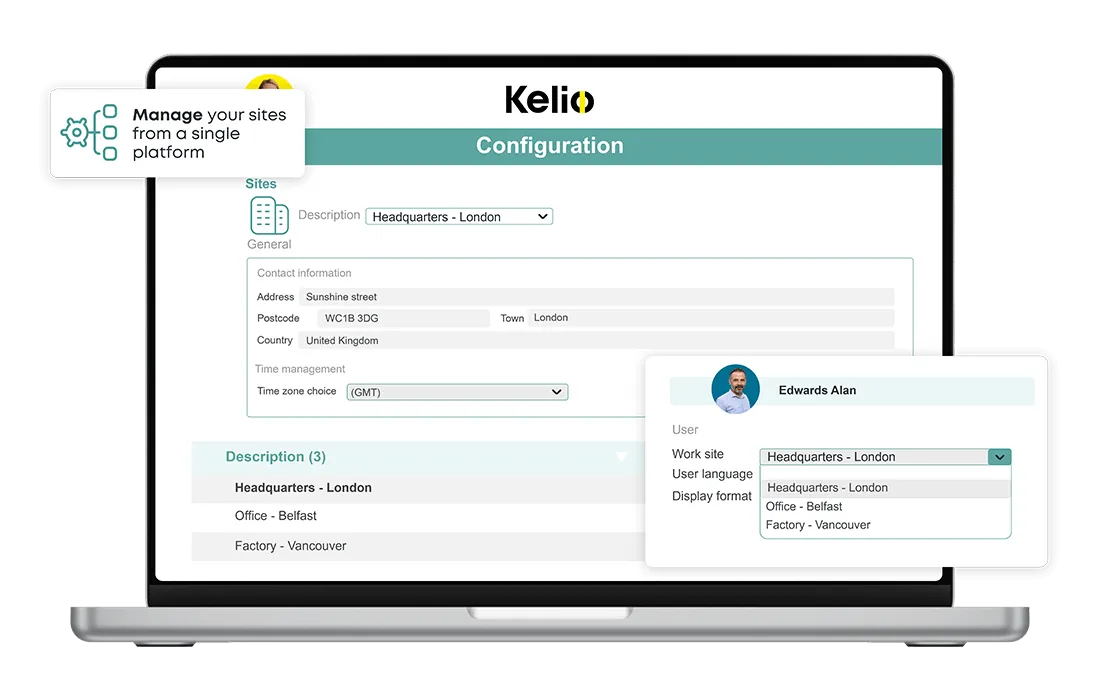This screenshot has height=700, width=1100.
Task: Open the Time zone choice dropdown
Action: [x=457, y=392]
